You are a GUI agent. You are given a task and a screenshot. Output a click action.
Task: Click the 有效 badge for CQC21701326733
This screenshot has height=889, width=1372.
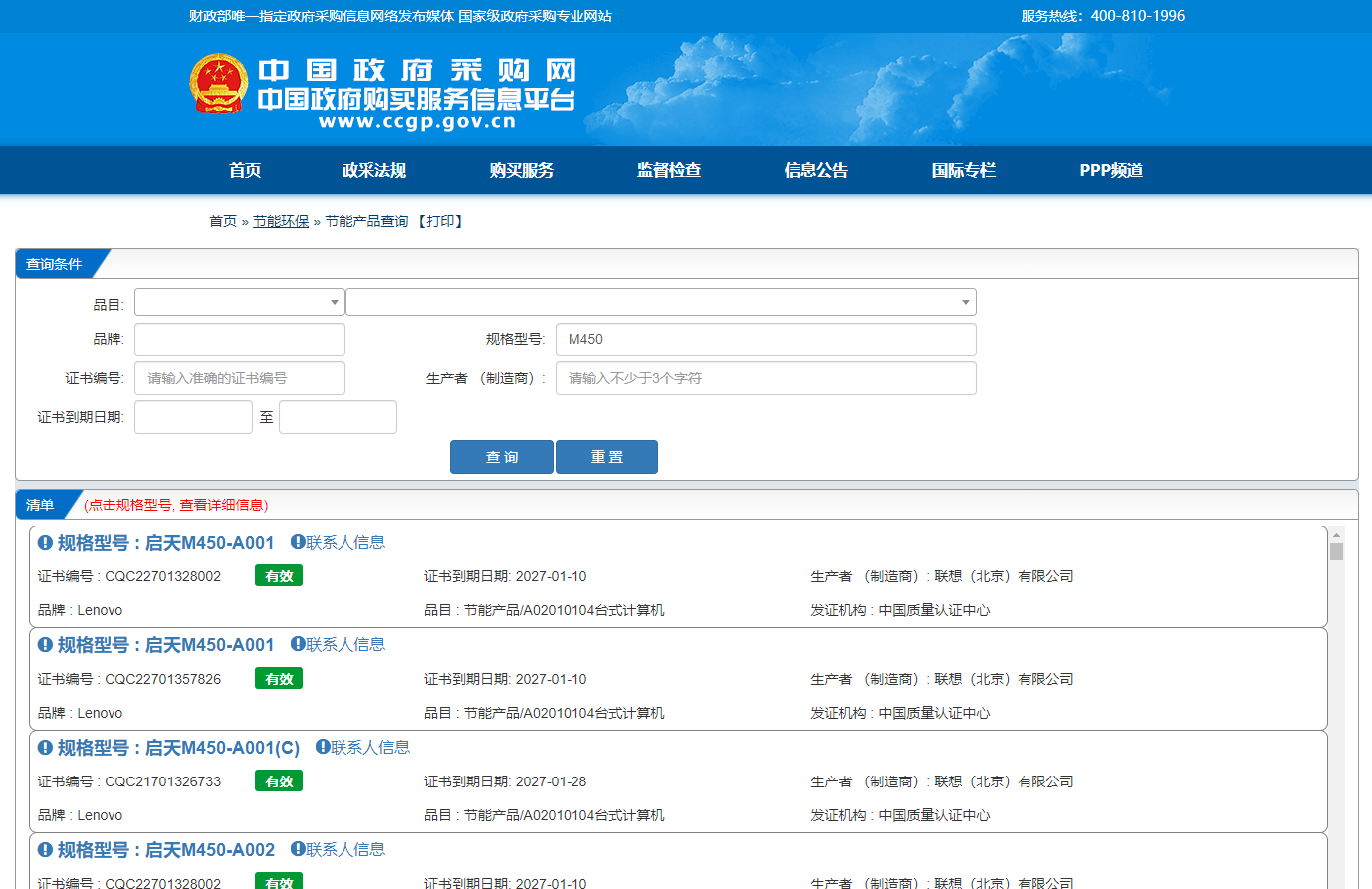(279, 781)
